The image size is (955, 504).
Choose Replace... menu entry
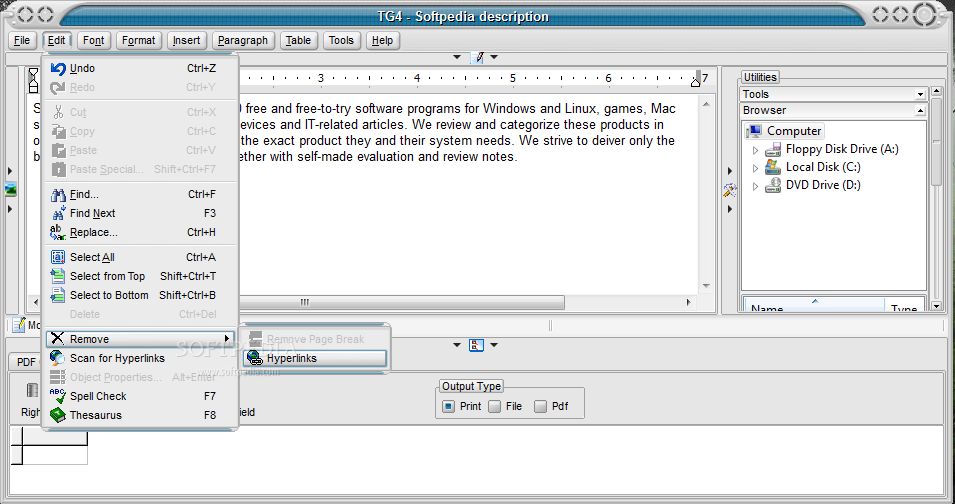140,233
